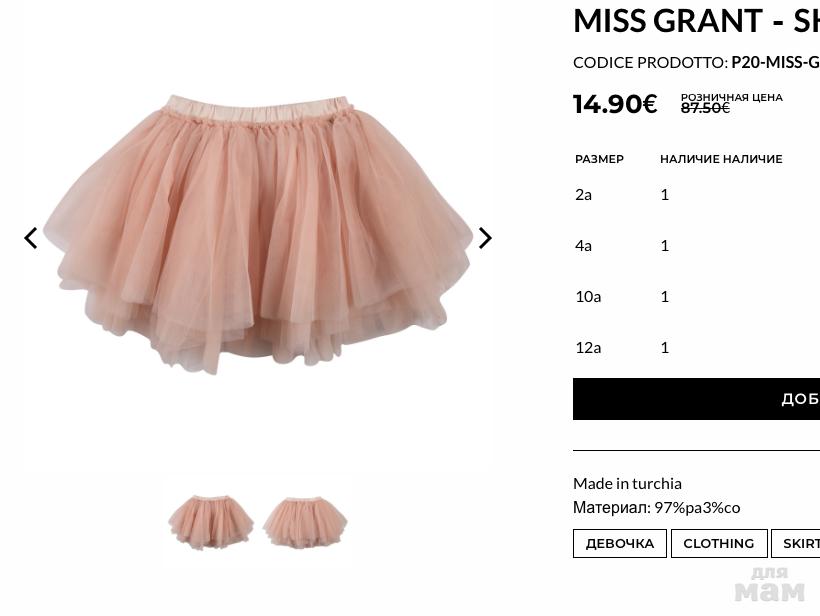Click the previous image arrow
This screenshot has width=820, height=616.
point(31,238)
